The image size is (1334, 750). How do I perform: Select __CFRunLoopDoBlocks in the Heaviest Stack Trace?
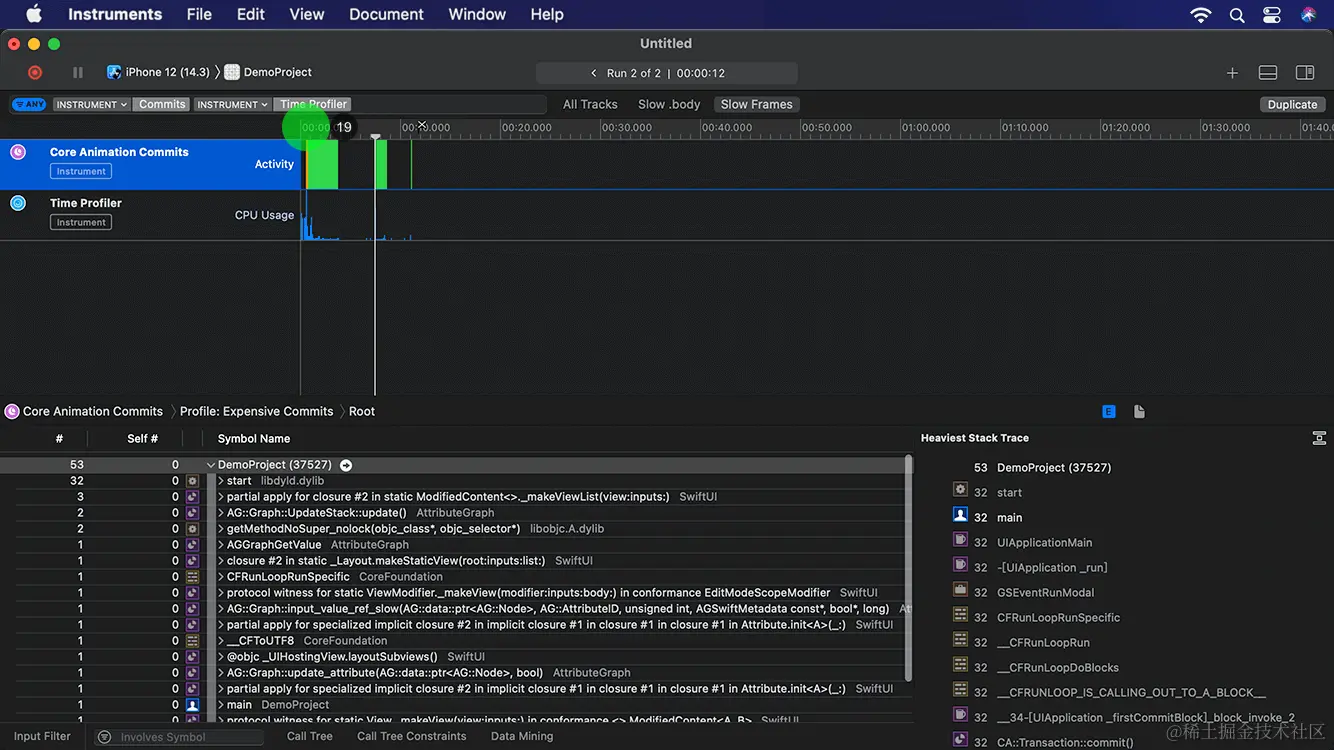tap(1058, 668)
